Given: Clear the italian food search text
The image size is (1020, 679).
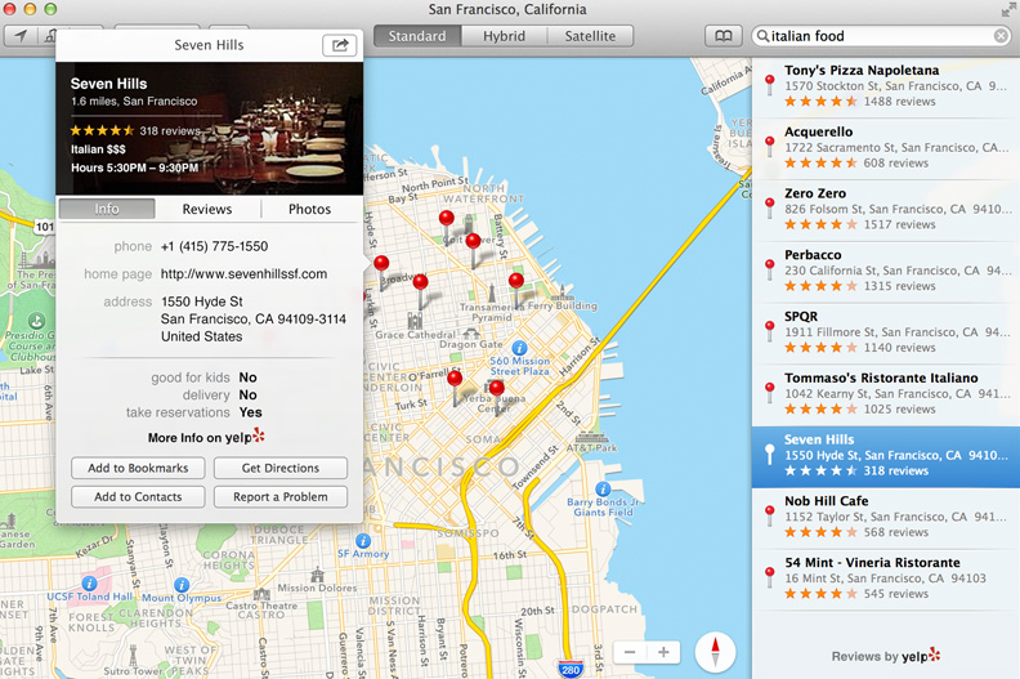Looking at the screenshot, I should tap(1001, 36).
